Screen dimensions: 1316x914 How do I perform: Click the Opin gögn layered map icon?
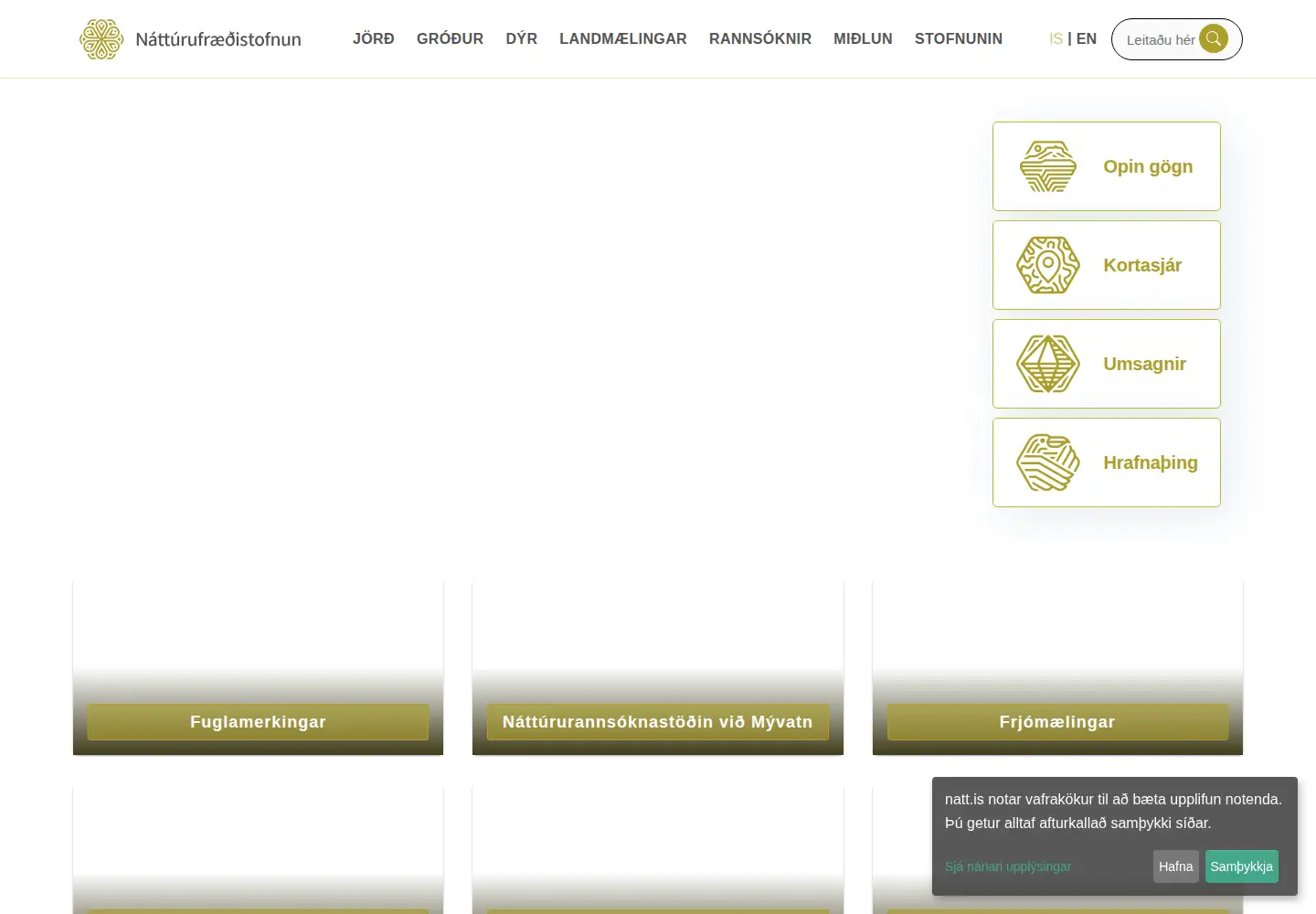click(1048, 166)
